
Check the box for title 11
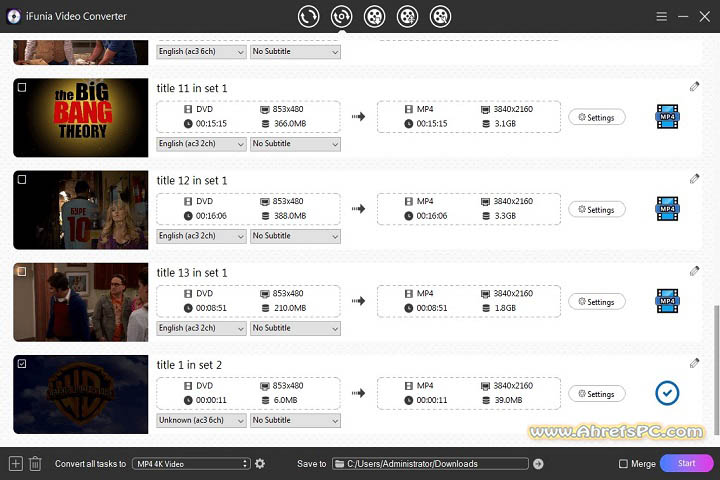pos(23,88)
